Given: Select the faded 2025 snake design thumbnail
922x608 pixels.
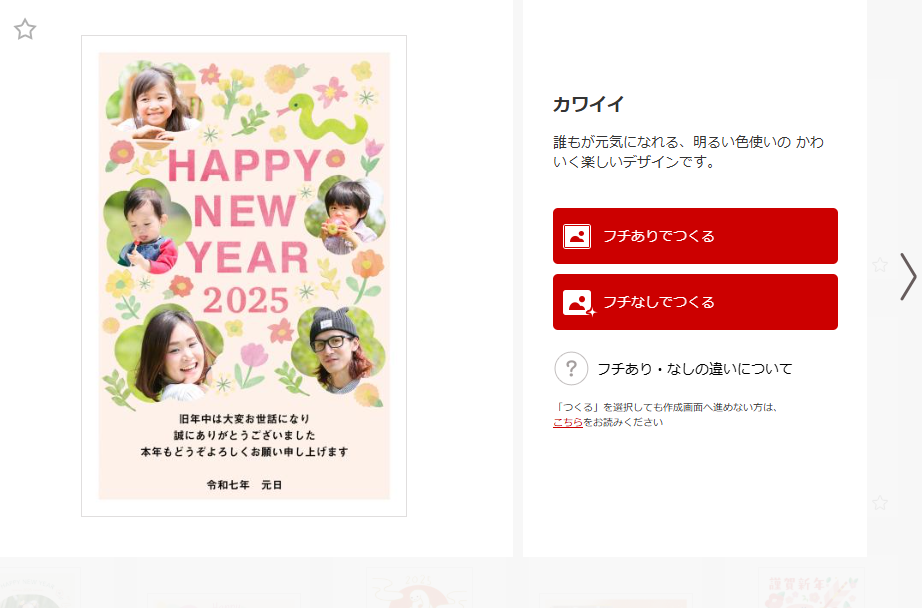Looking at the screenshot, I should pyautogui.click(x=419, y=587).
